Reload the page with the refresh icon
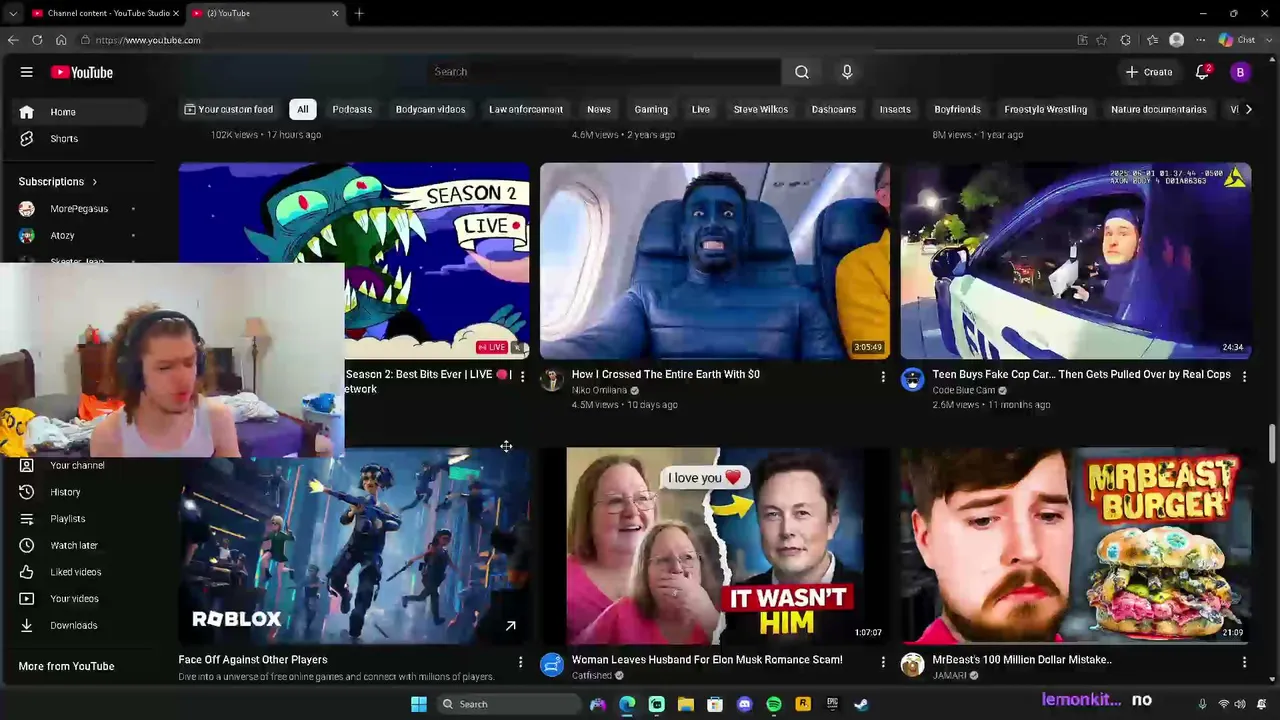 37,40
